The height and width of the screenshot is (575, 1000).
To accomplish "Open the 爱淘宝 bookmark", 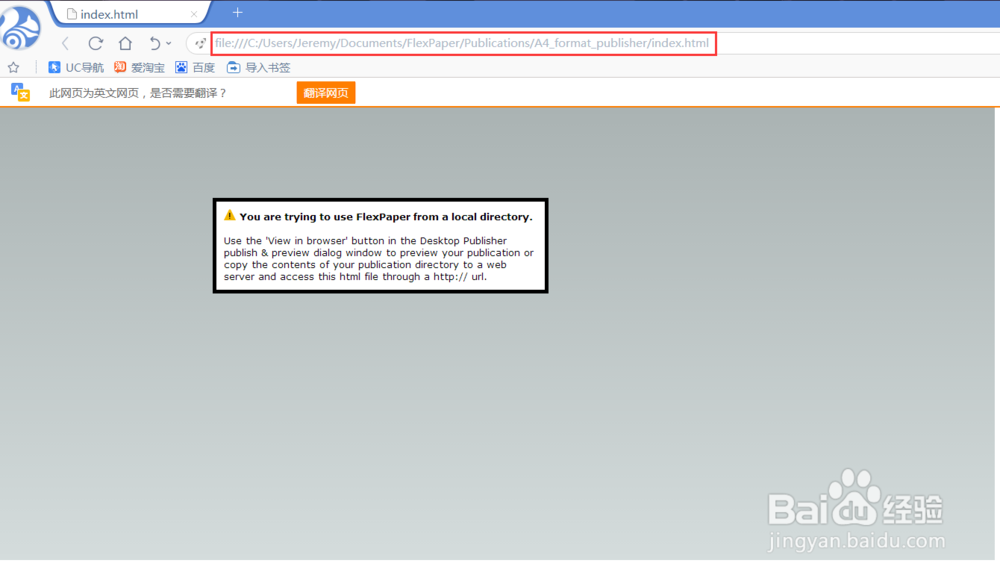I will coord(139,68).
